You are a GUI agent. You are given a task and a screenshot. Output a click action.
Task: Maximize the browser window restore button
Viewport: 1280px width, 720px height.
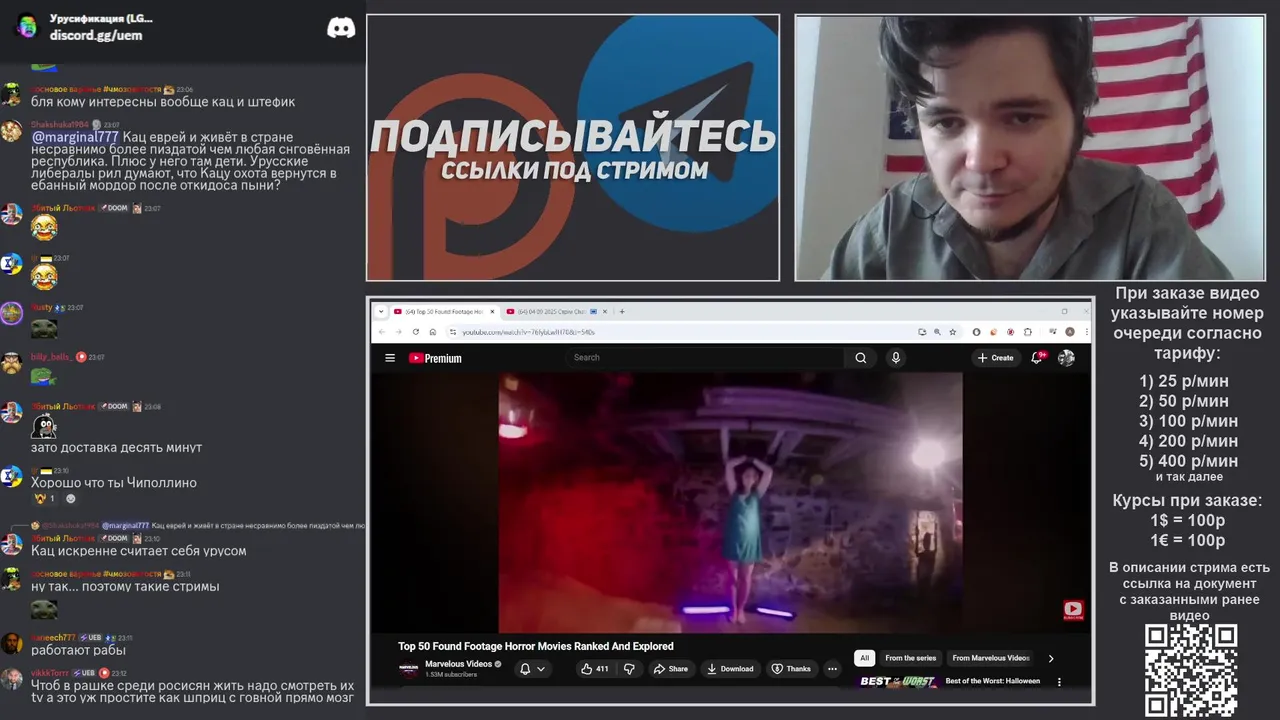[1064, 311]
